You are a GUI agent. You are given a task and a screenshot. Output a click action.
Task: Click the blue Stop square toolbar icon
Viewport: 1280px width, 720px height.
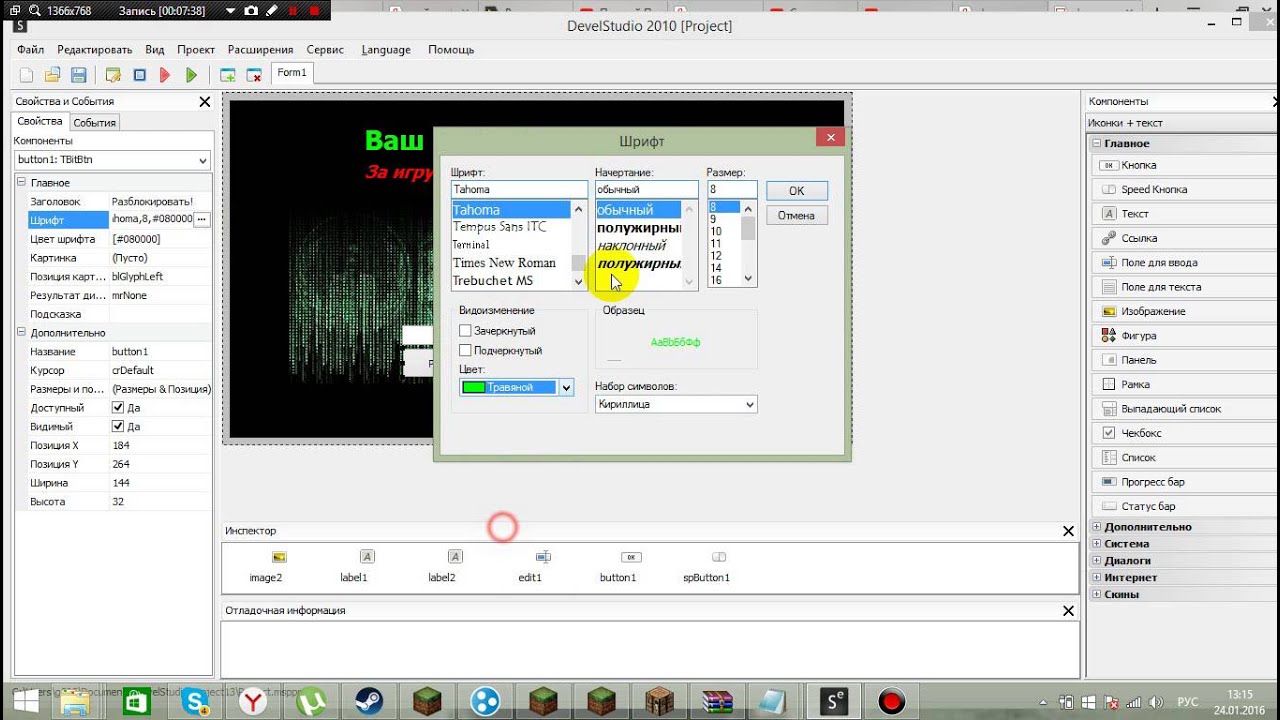[140, 75]
